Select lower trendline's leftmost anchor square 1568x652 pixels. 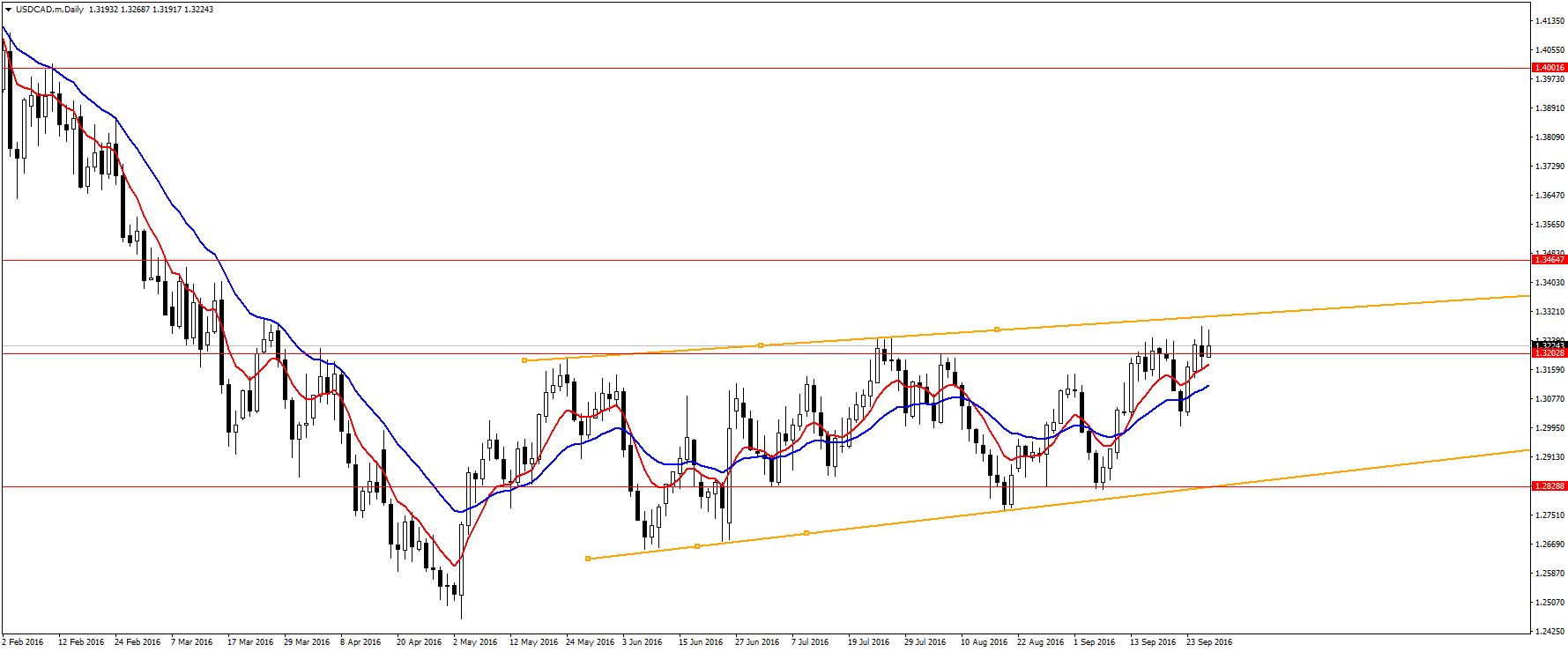588,559
